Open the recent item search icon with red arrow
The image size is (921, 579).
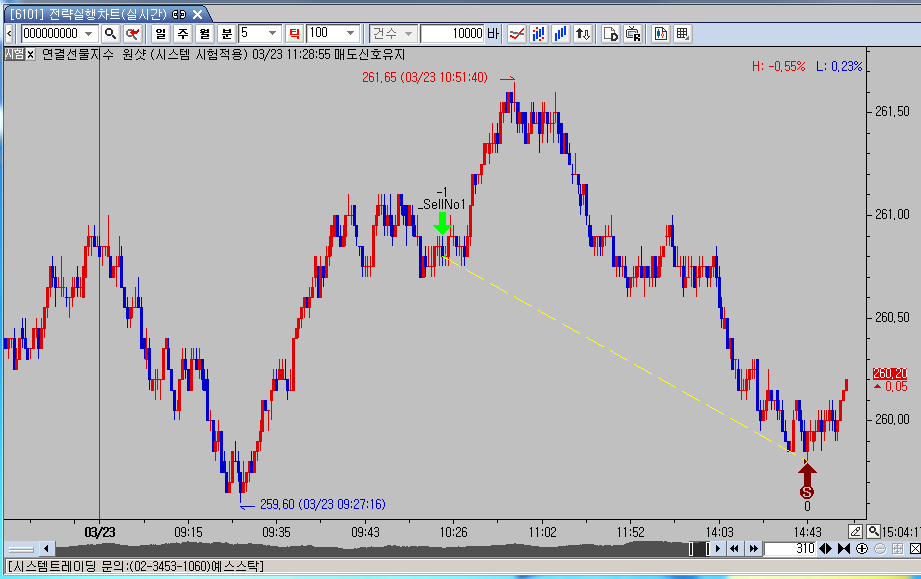click(133, 34)
